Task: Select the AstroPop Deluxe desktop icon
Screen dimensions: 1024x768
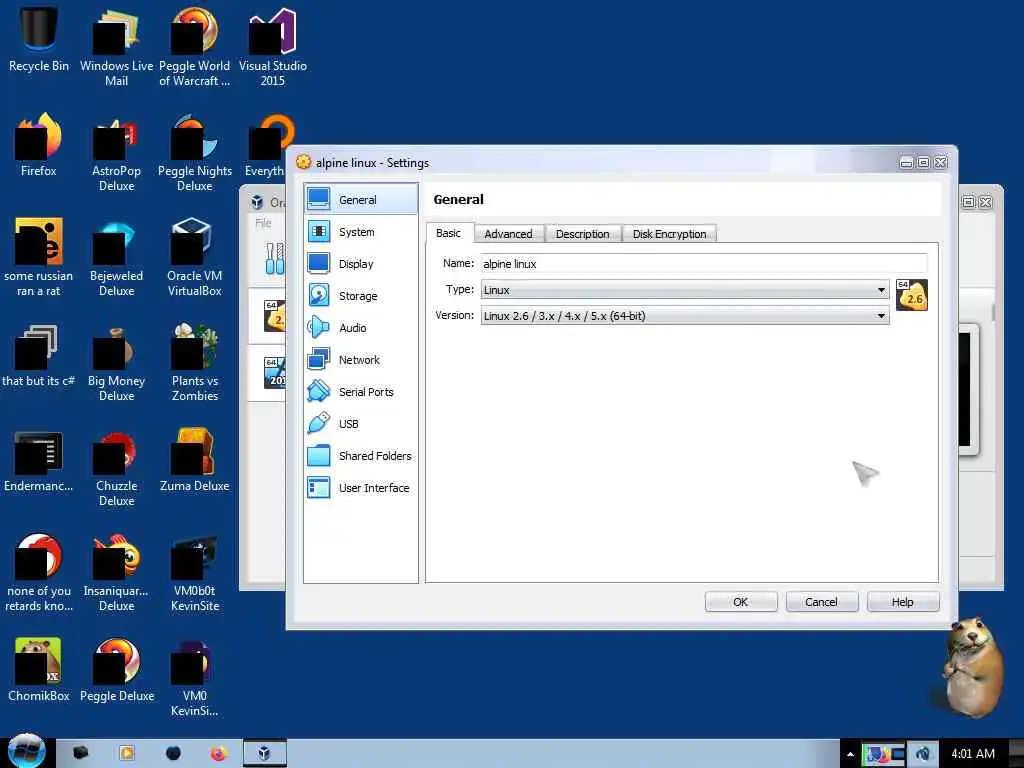Action: tap(116, 153)
